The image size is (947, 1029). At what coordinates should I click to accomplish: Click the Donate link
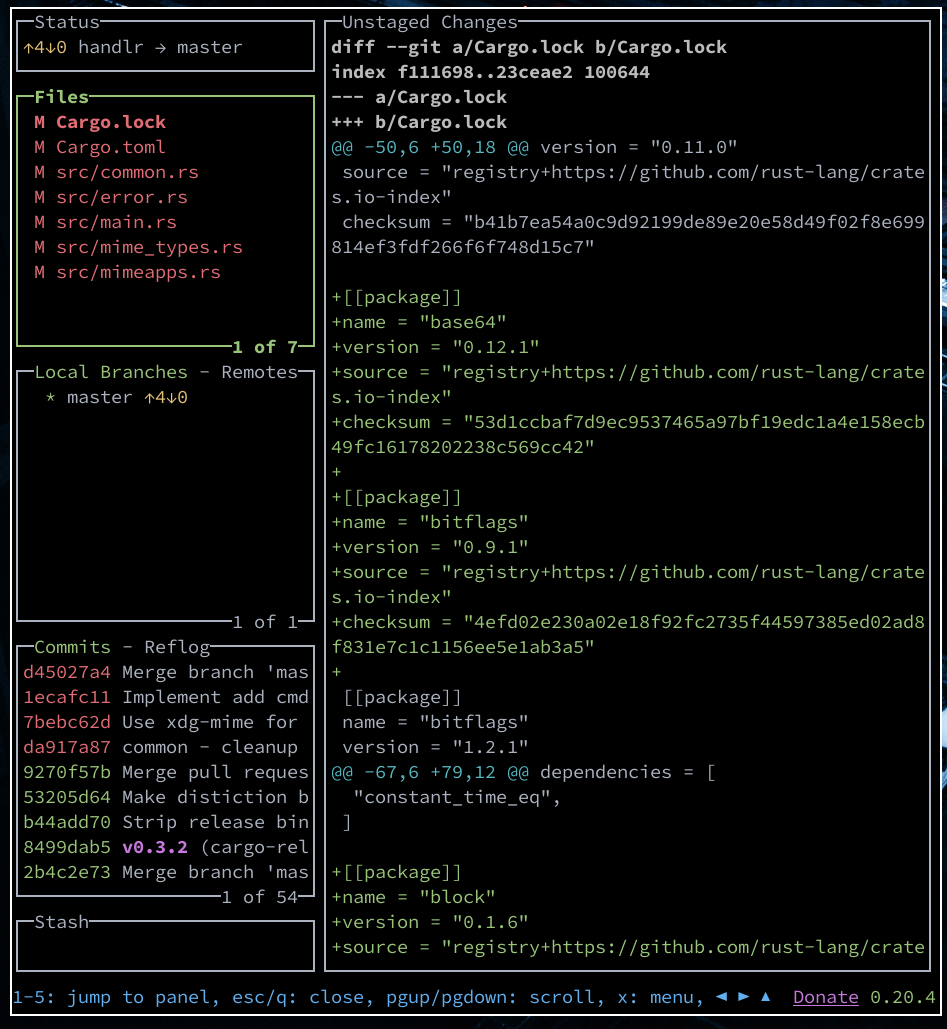[x=826, y=998]
